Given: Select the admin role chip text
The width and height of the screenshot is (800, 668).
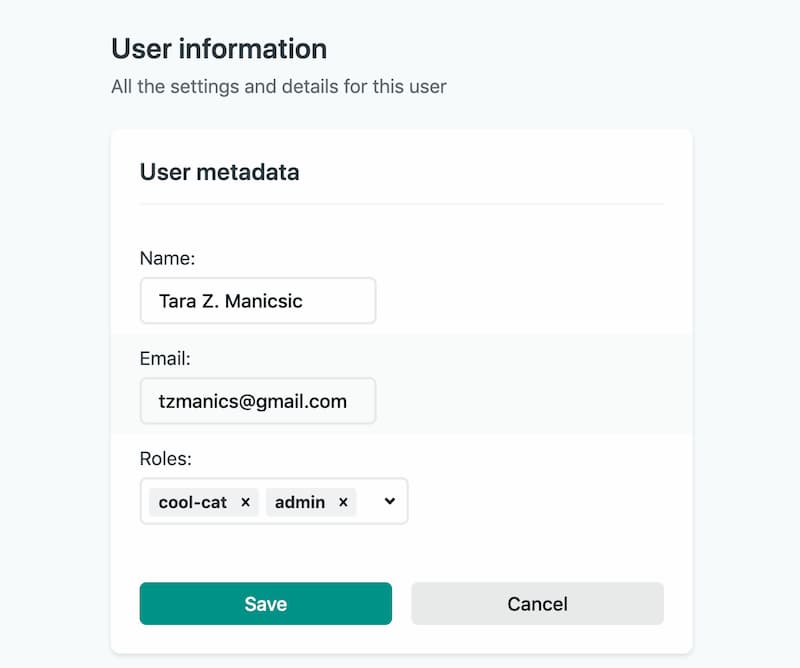Looking at the screenshot, I should 300,502.
